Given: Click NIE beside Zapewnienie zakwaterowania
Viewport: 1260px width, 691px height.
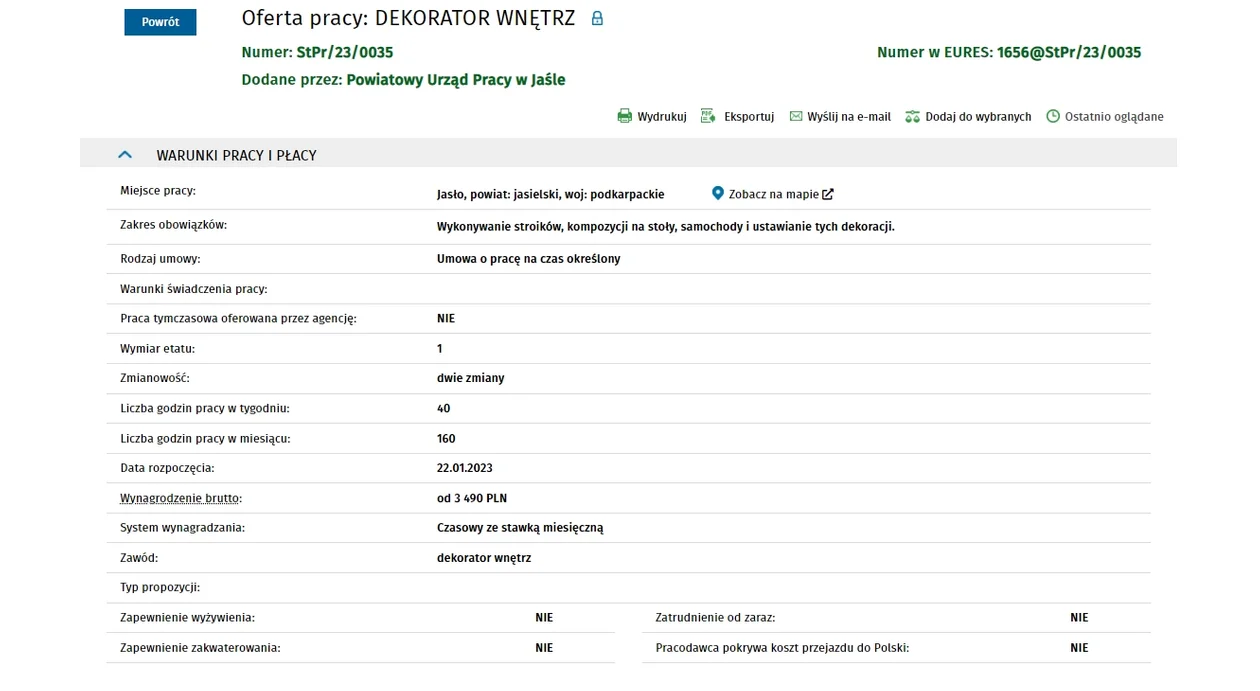Looking at the screenshot, I should pyautogui.click(x=544, y=648).
